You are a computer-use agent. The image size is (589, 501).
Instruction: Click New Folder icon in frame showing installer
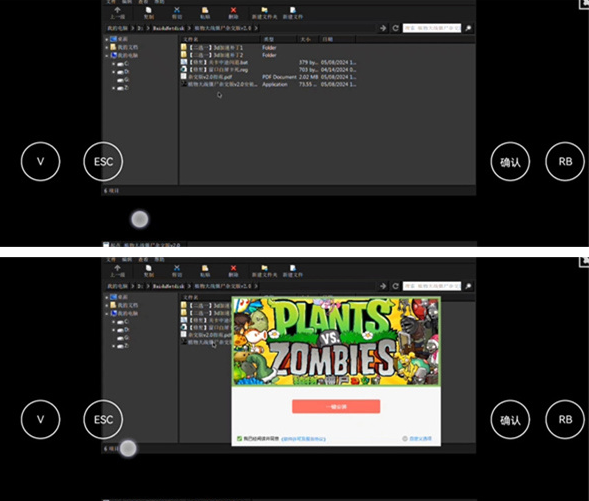(x=264, y=268)
